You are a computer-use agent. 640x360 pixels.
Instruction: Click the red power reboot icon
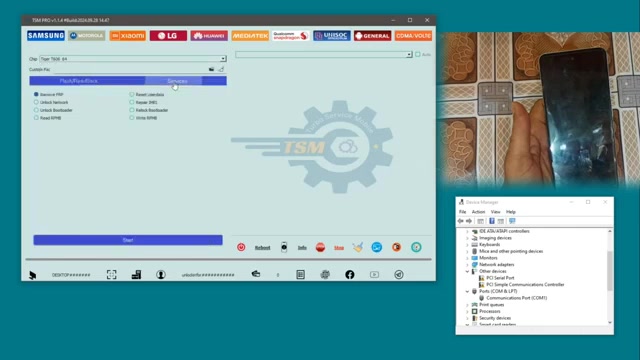coord(241,247)
